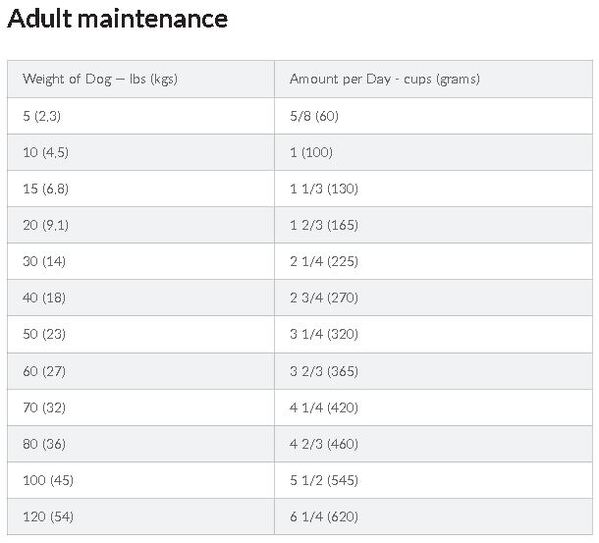This screenshot has height=543, width=599.
Task: Click the 30 (14) weight cell
Action: coord(141,261)
